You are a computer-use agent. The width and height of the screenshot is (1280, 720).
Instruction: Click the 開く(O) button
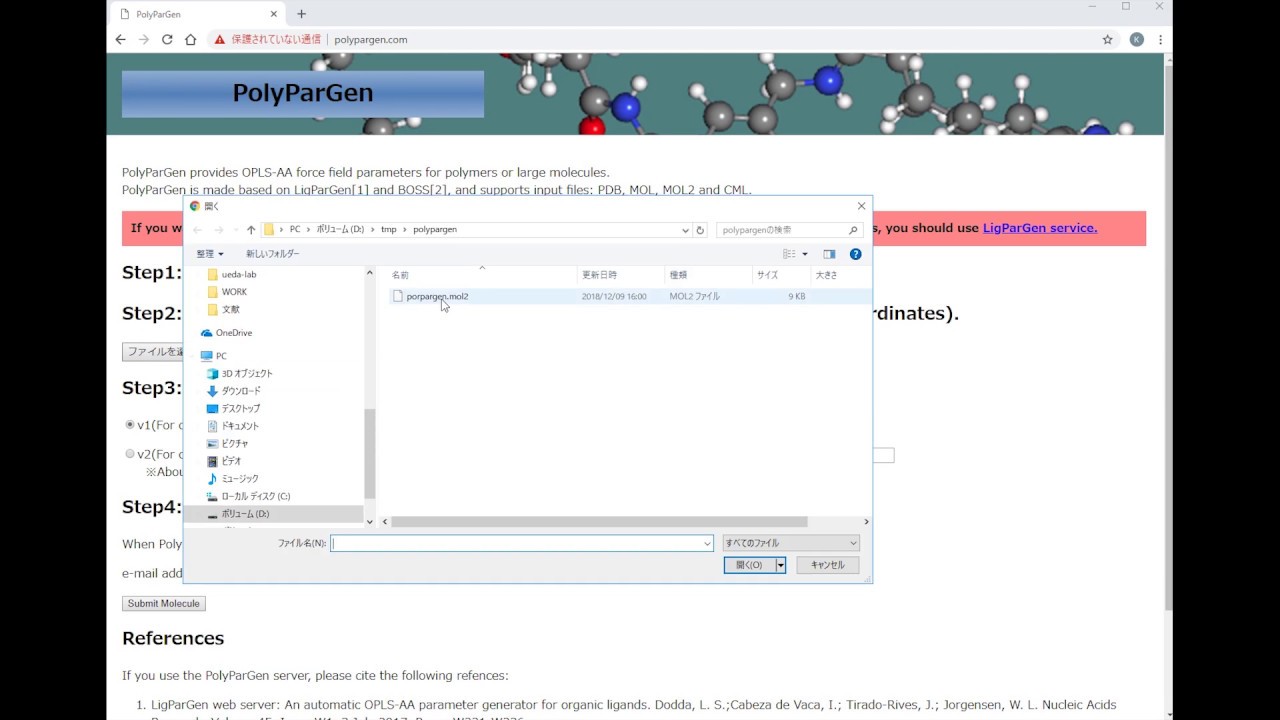[749, 565]
